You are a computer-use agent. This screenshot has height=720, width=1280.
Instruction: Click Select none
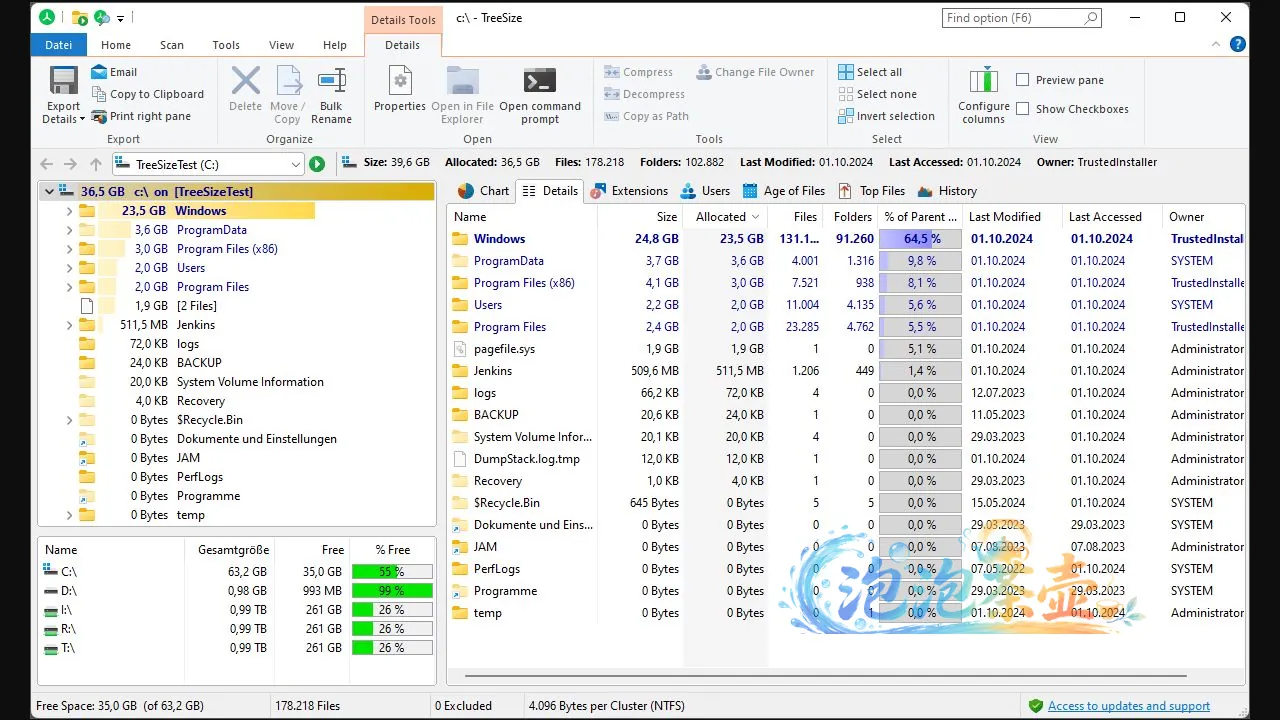(x=877, y=94)
